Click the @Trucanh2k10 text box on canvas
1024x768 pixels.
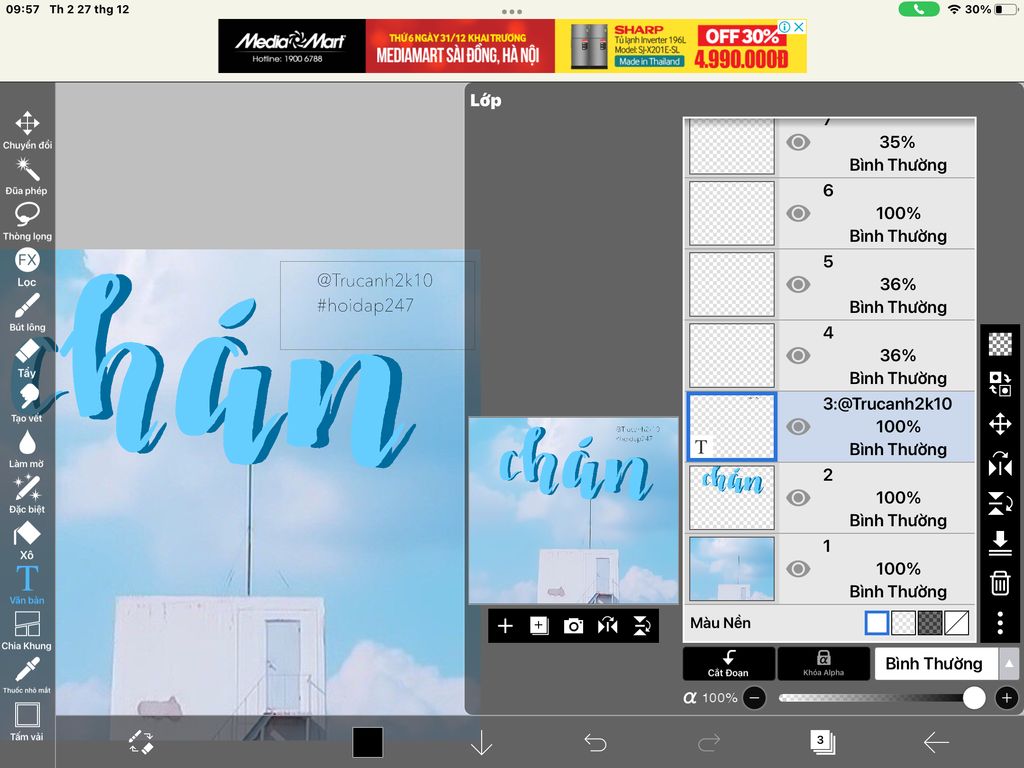pos(377,306)
